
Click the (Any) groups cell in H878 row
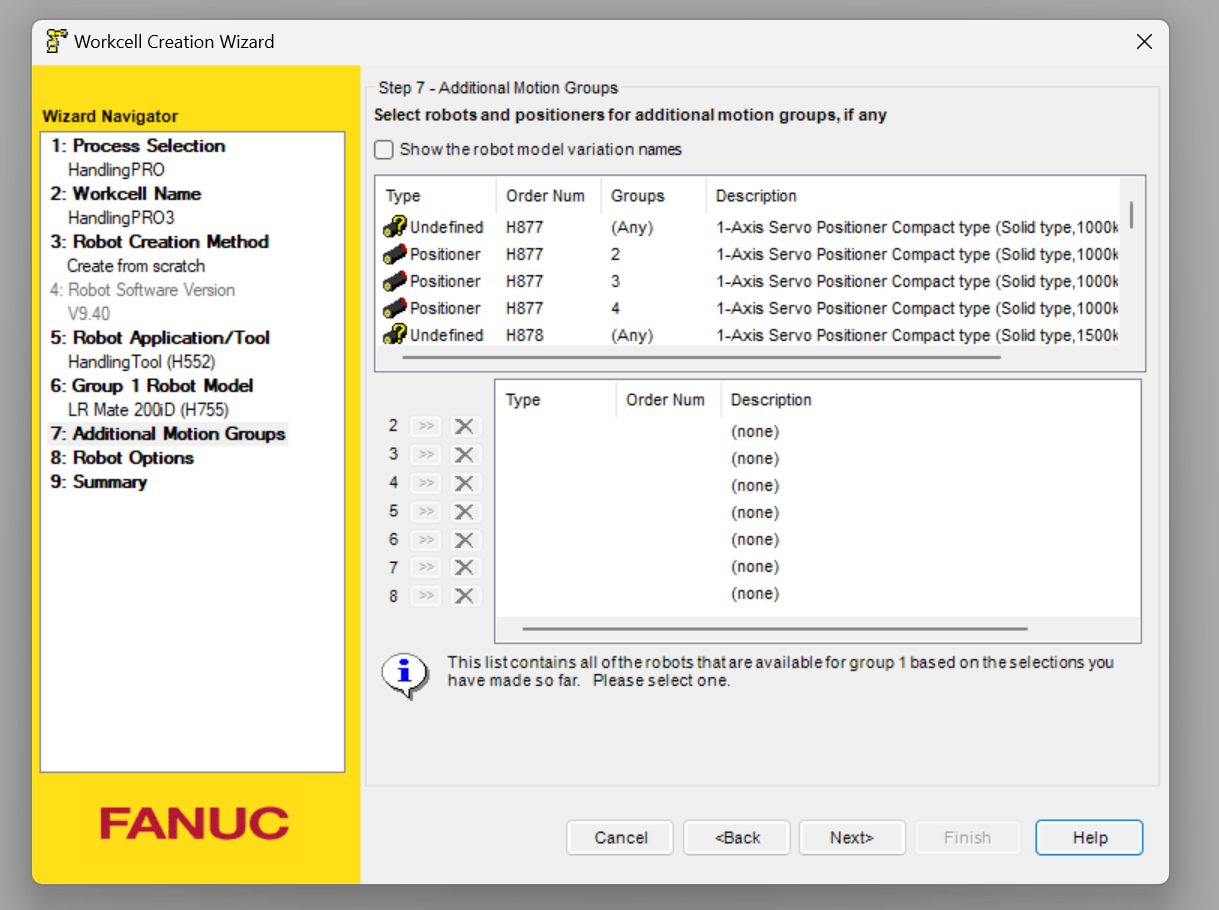632,335
